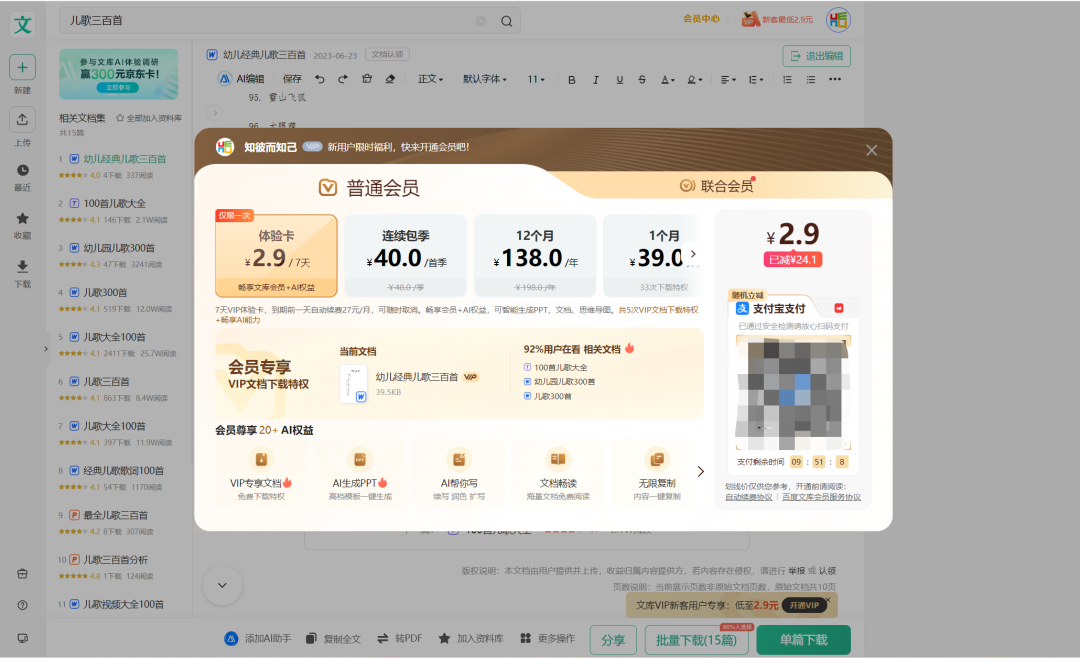The image size is (1080, 658).
Task: Click the VIP专享文档 benefit icon
Action: pyautogui.click(x=261, y=460)
